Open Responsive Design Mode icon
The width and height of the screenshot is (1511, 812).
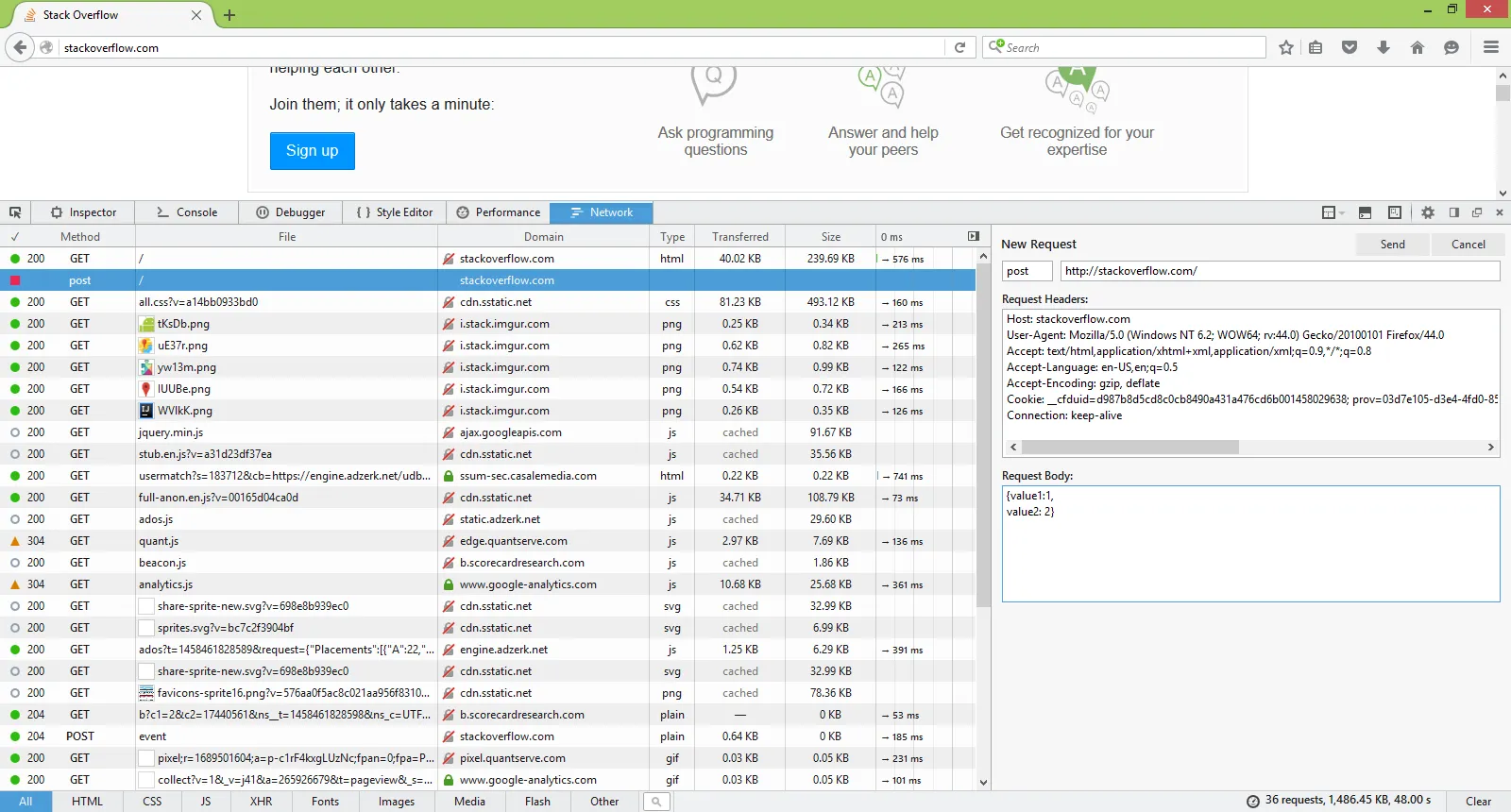coord(1395,212)
